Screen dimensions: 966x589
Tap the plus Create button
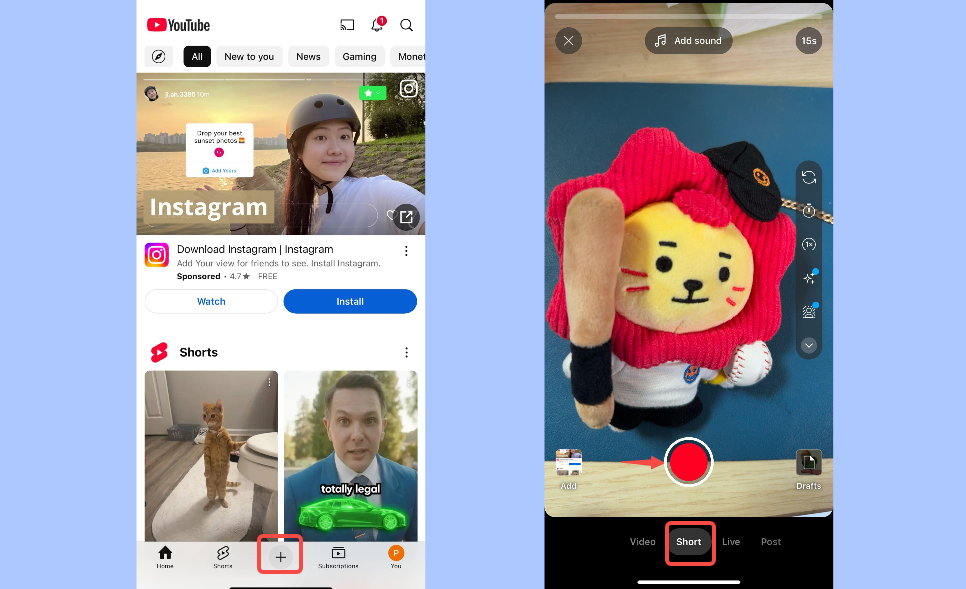280,557
